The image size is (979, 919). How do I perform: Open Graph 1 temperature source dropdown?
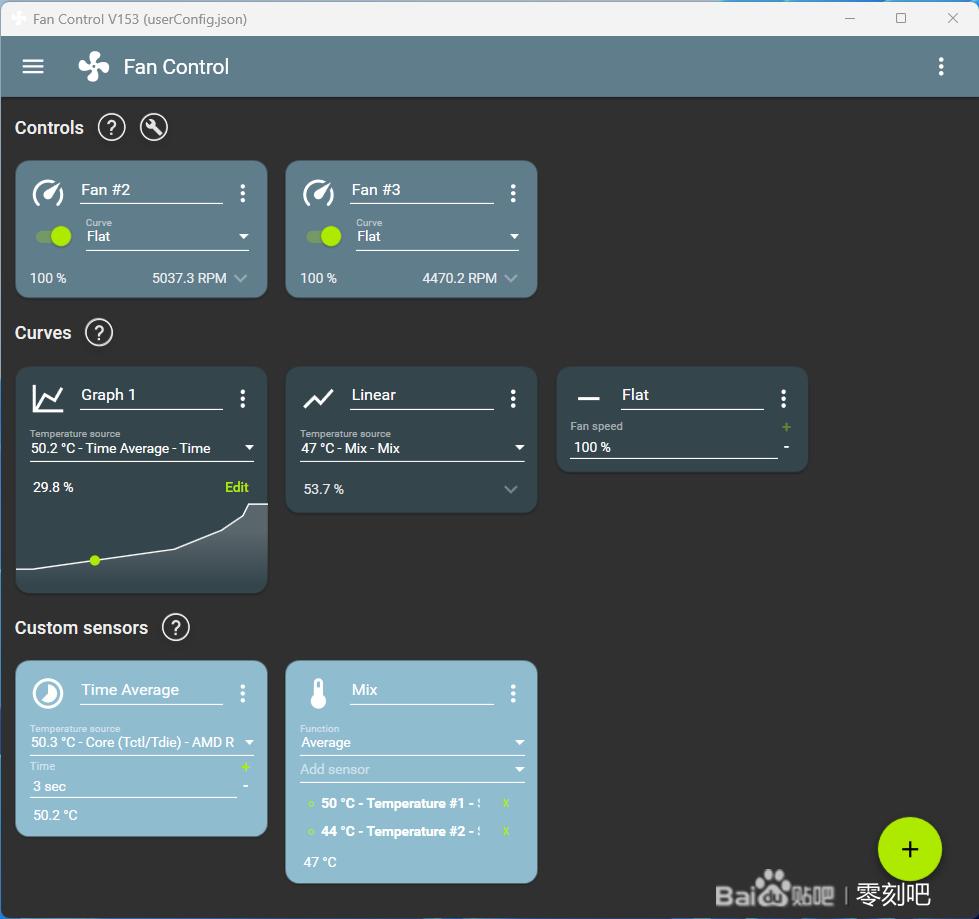point(142,448)
